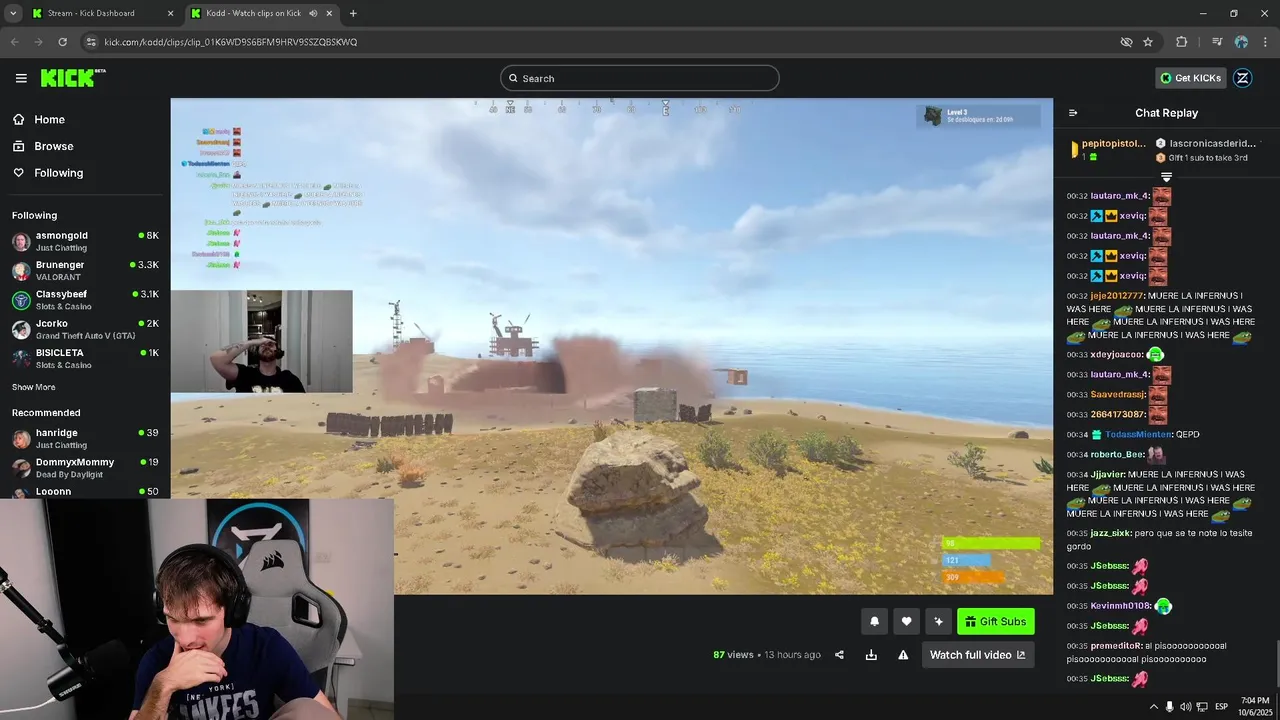
Task: Go to the Kick logo homepage
Action: point(73,78)
